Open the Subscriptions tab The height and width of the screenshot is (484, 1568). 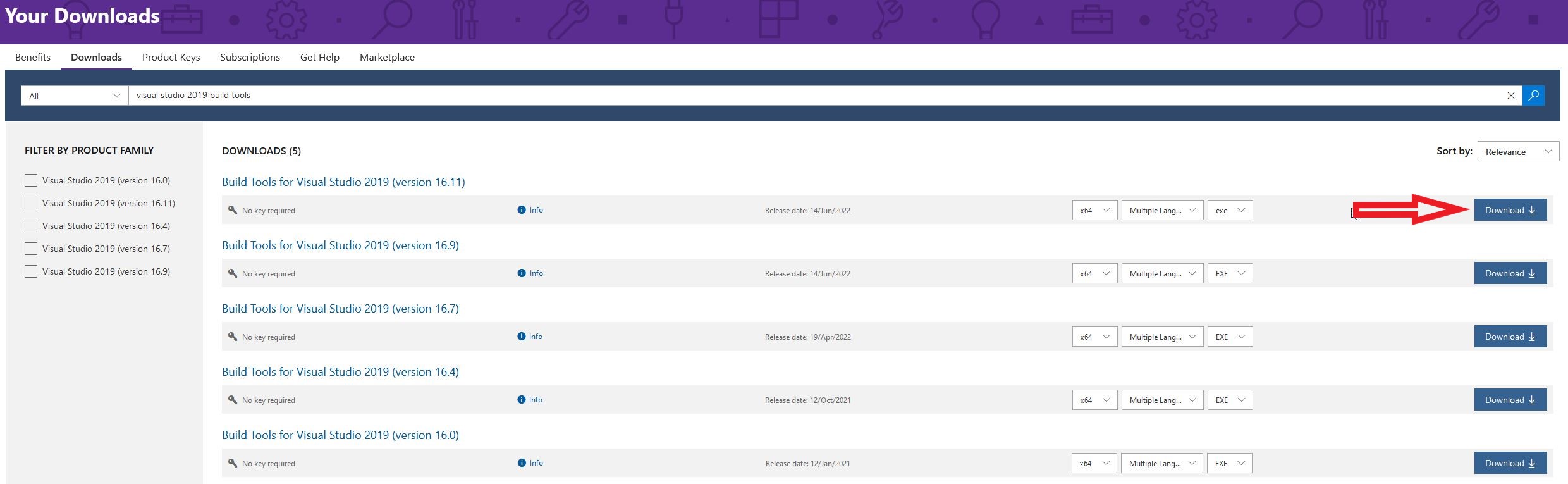pos(250,58)
